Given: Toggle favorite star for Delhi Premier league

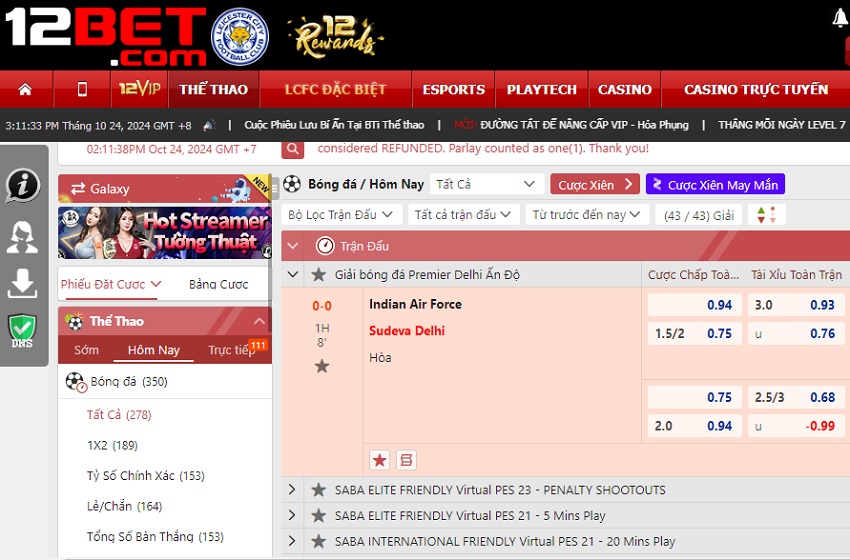Looking at the screenshot, I should coord(319,275).
